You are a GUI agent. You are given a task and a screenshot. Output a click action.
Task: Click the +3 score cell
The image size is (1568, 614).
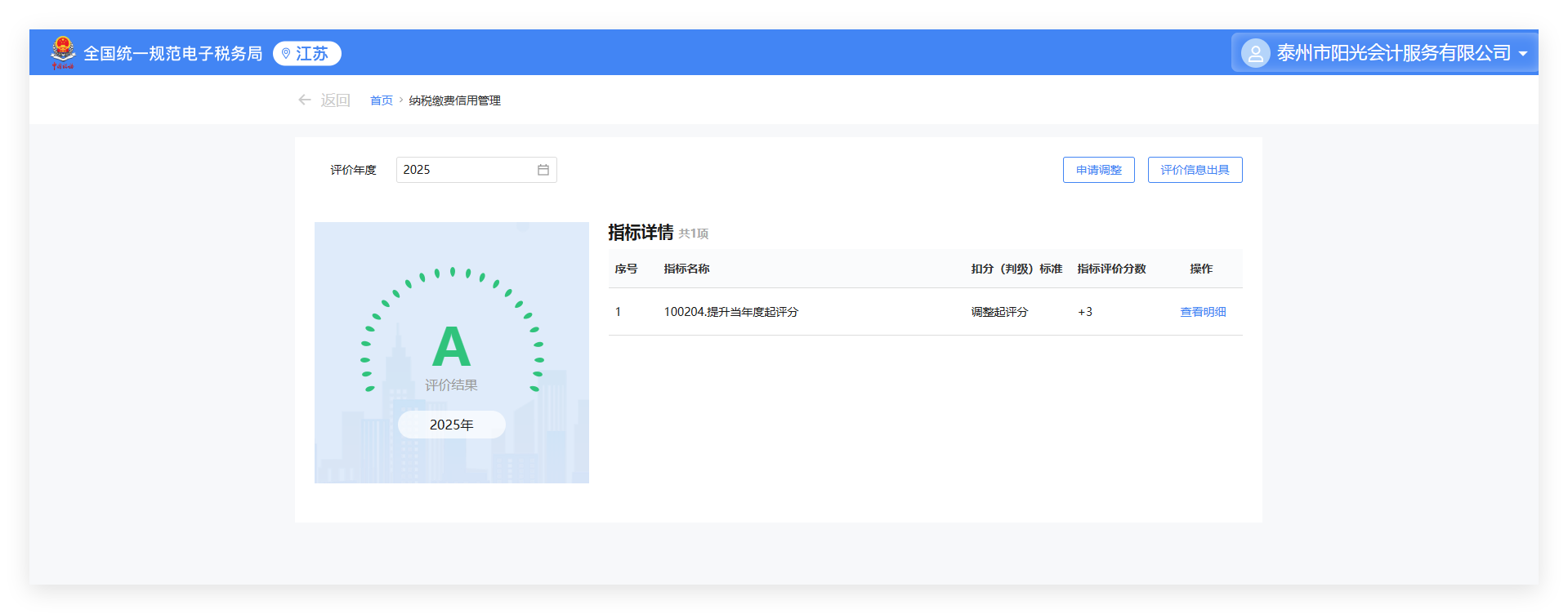pos(1085,312)
